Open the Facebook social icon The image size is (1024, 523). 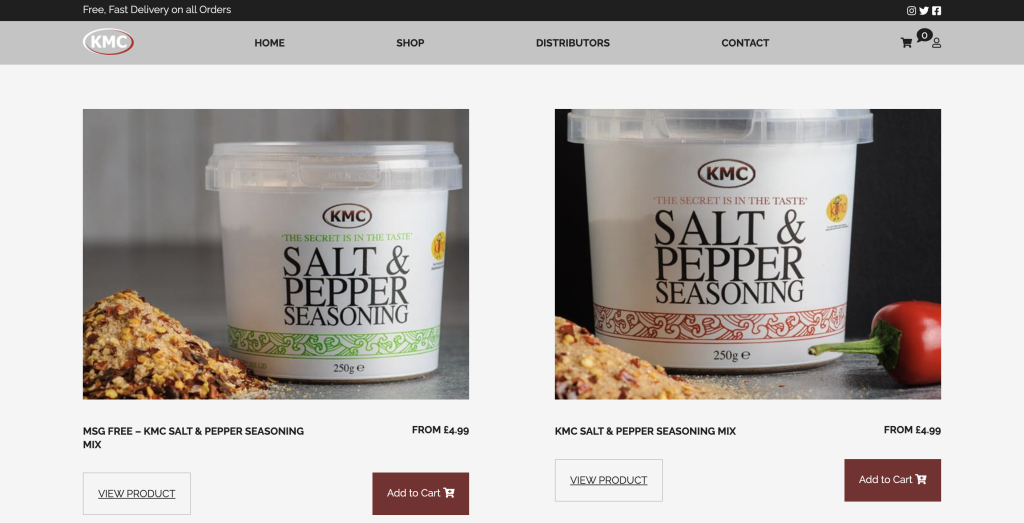936,10
